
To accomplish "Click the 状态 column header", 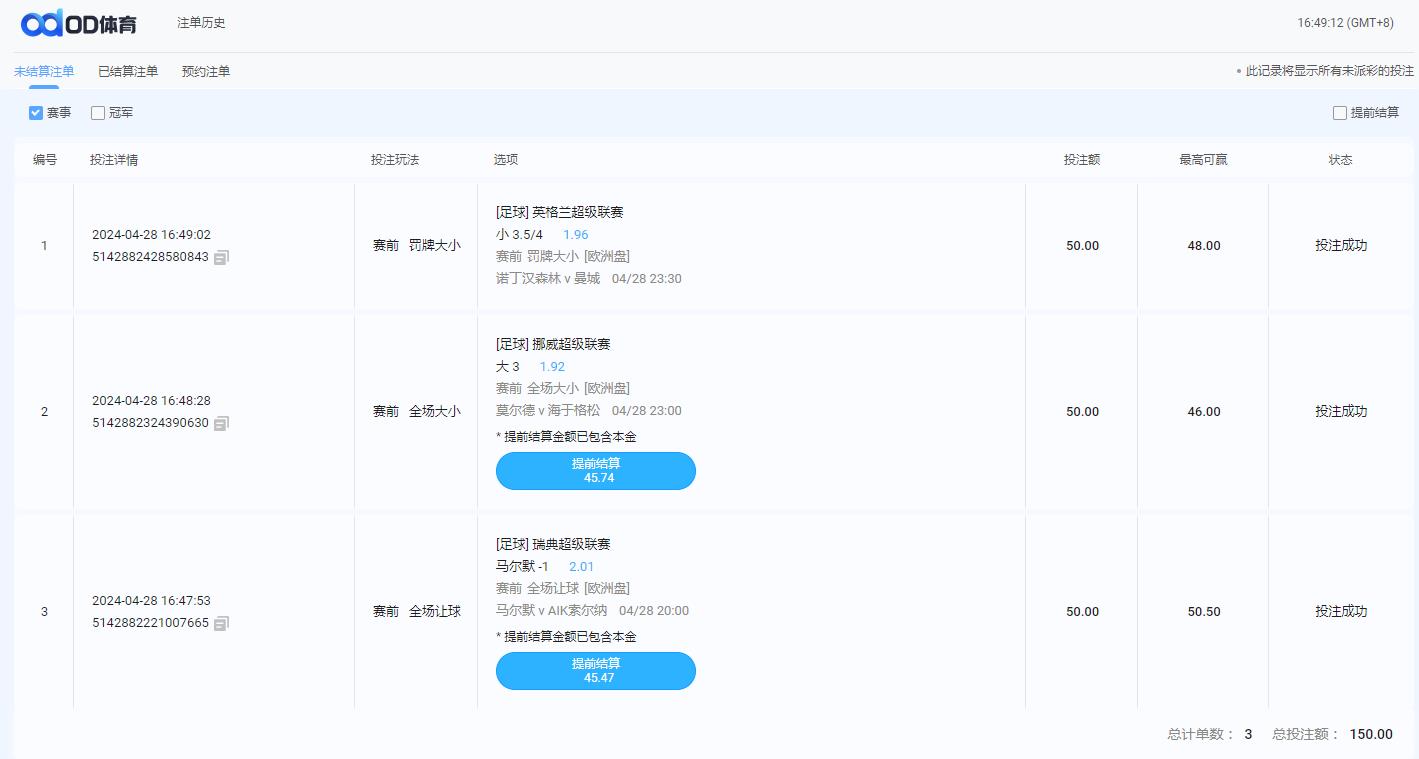I will tap(1340, 160).
